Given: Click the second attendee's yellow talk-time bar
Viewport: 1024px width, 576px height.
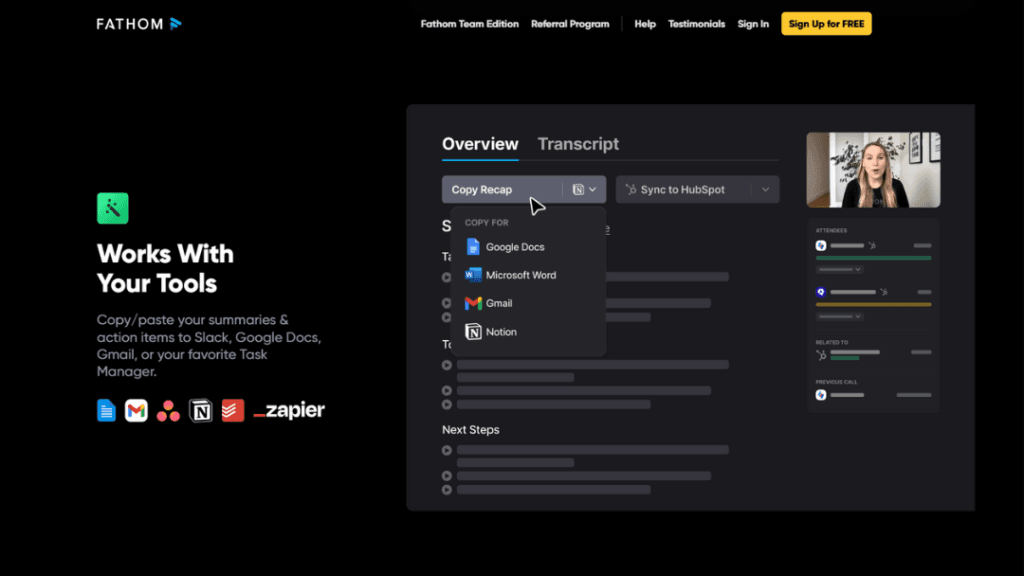Looking at the screenshot, I should click(873, 304).
